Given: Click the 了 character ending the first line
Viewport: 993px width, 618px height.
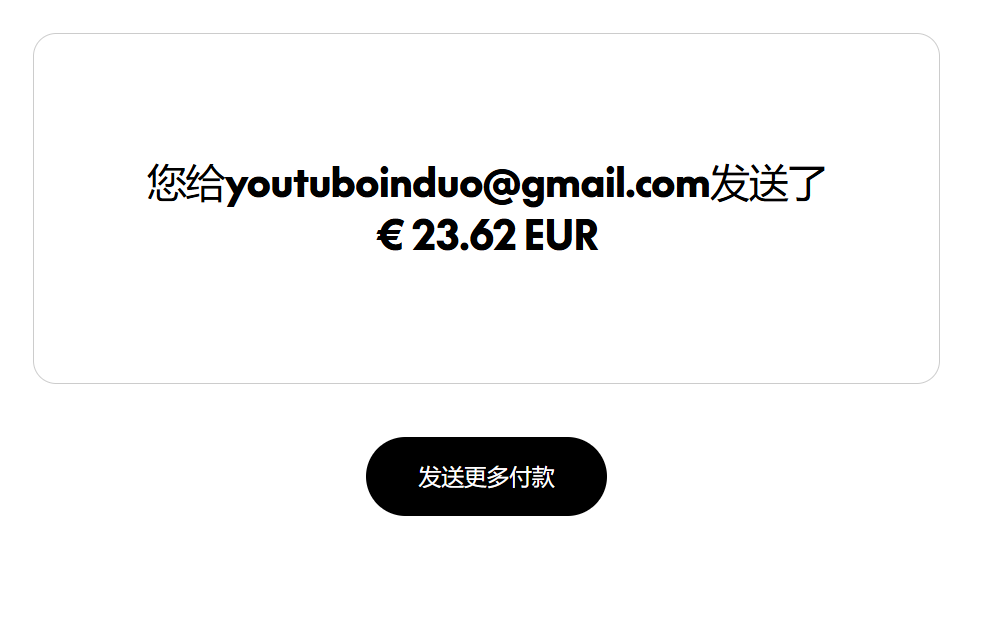Looking at the screenshot, I should (x=807, y=184).
